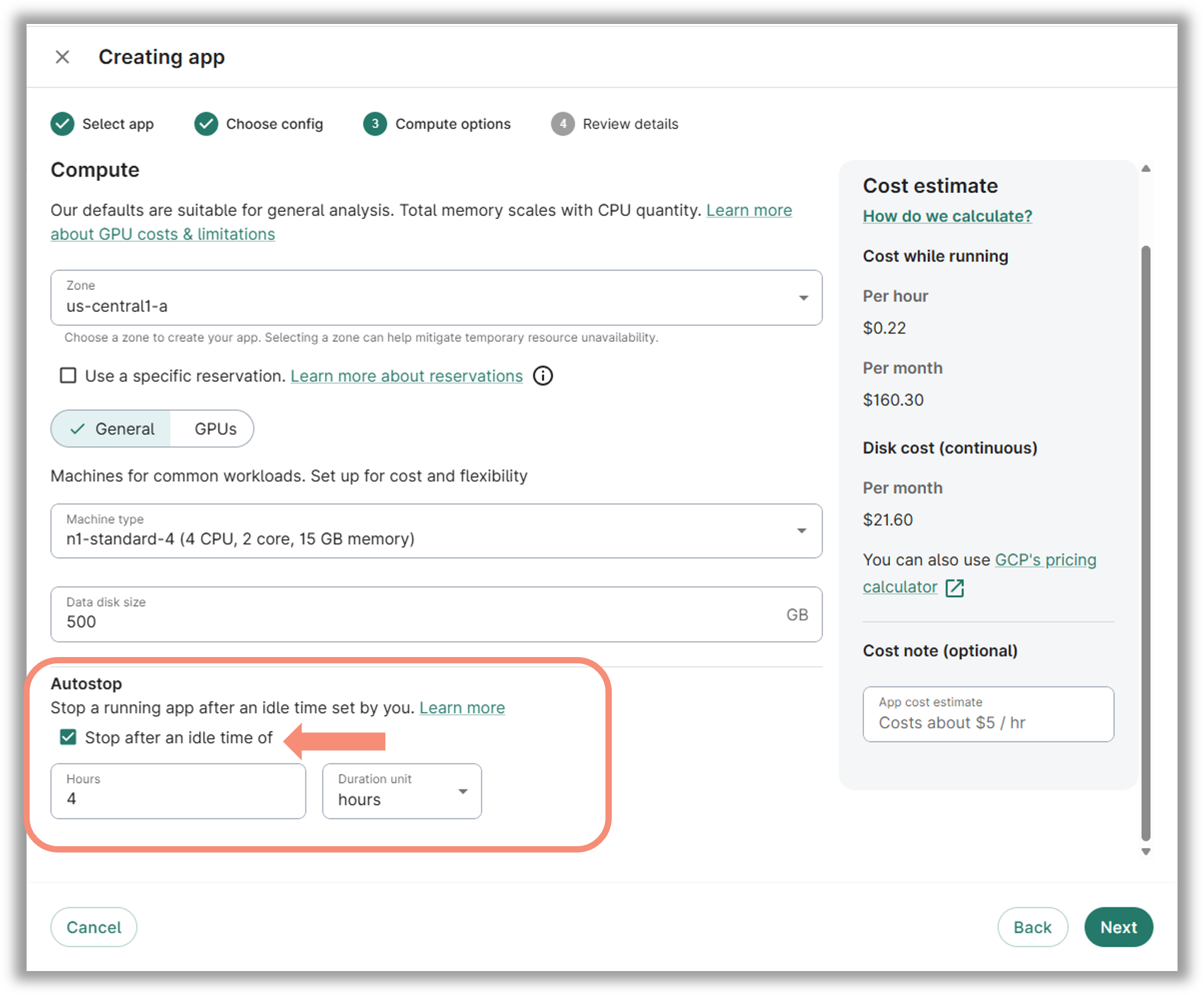Click the external link icon by calculator
The height and width of the screenshot is (995, 1204).
pos(955,588)
